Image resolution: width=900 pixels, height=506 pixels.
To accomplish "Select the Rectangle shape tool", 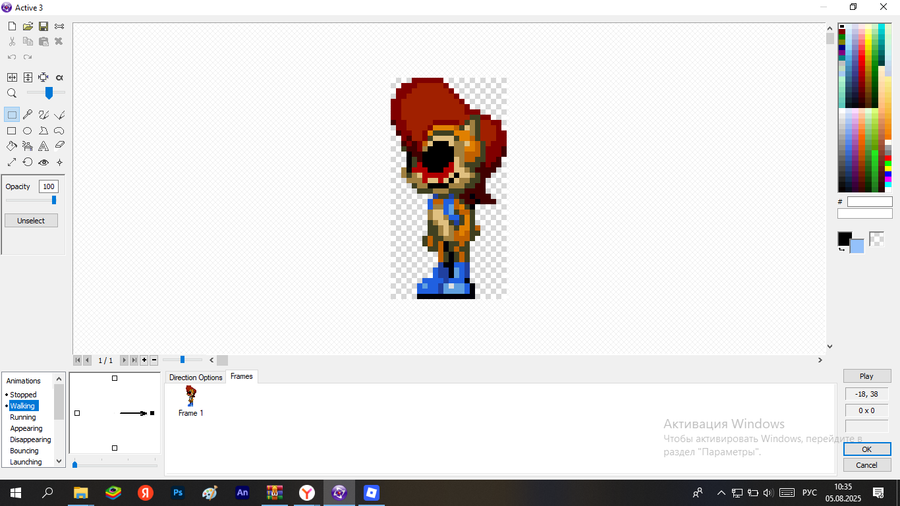I will [x=11, y=131].
